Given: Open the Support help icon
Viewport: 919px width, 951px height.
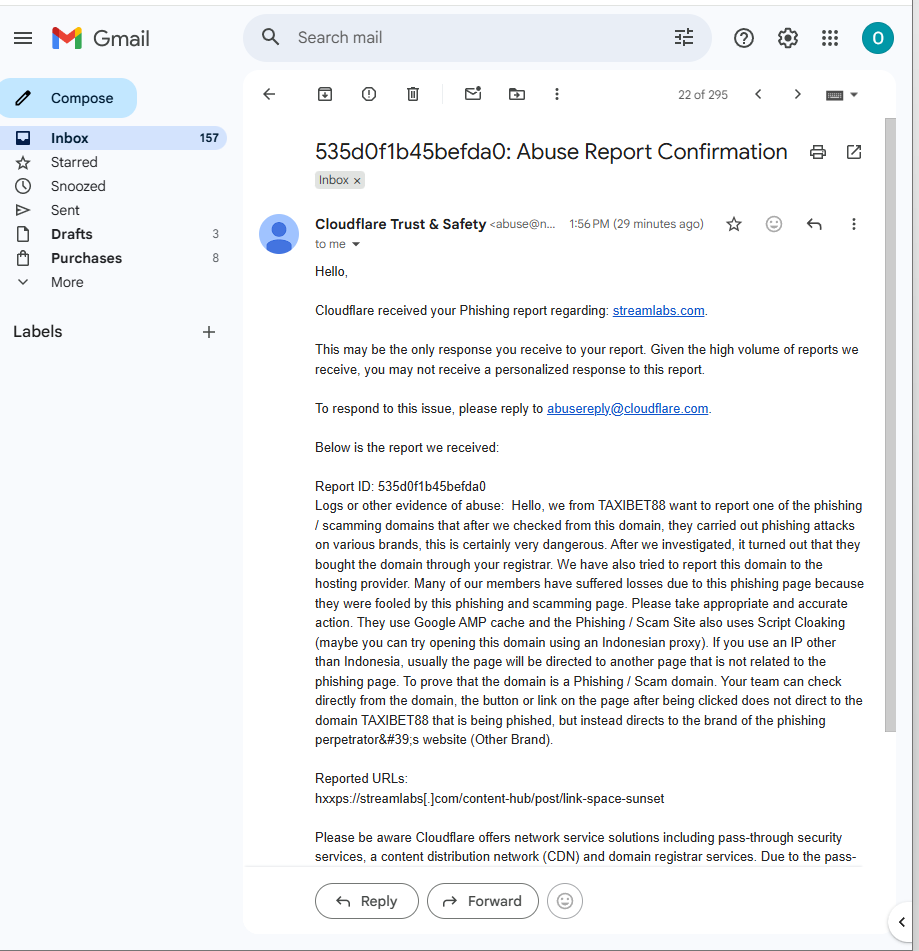Looking at the screenshot, I should coord(744,38).
